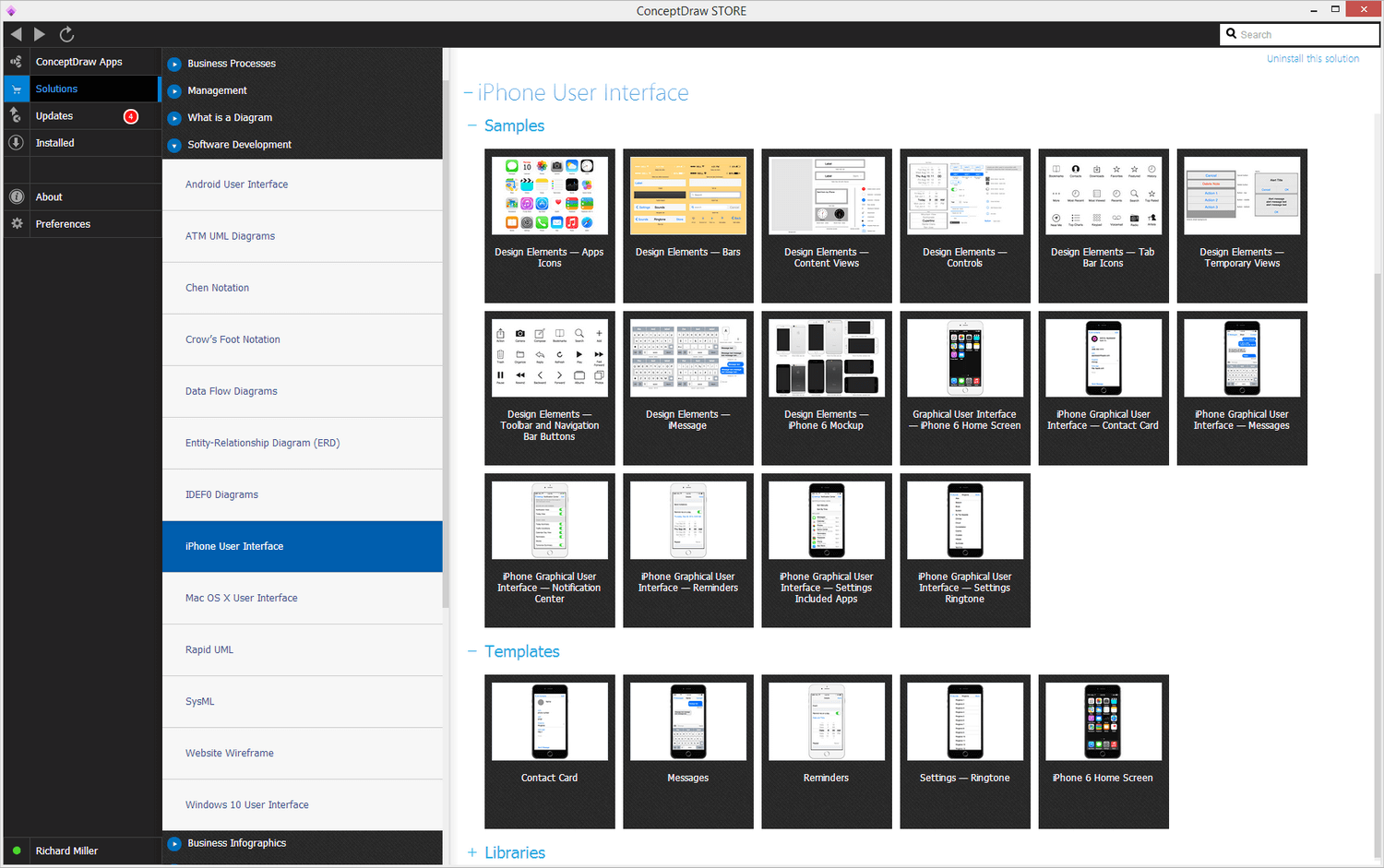The image size is (1384, 868).
Task: Select the Solutions menu item
Action: coord(82,89)
